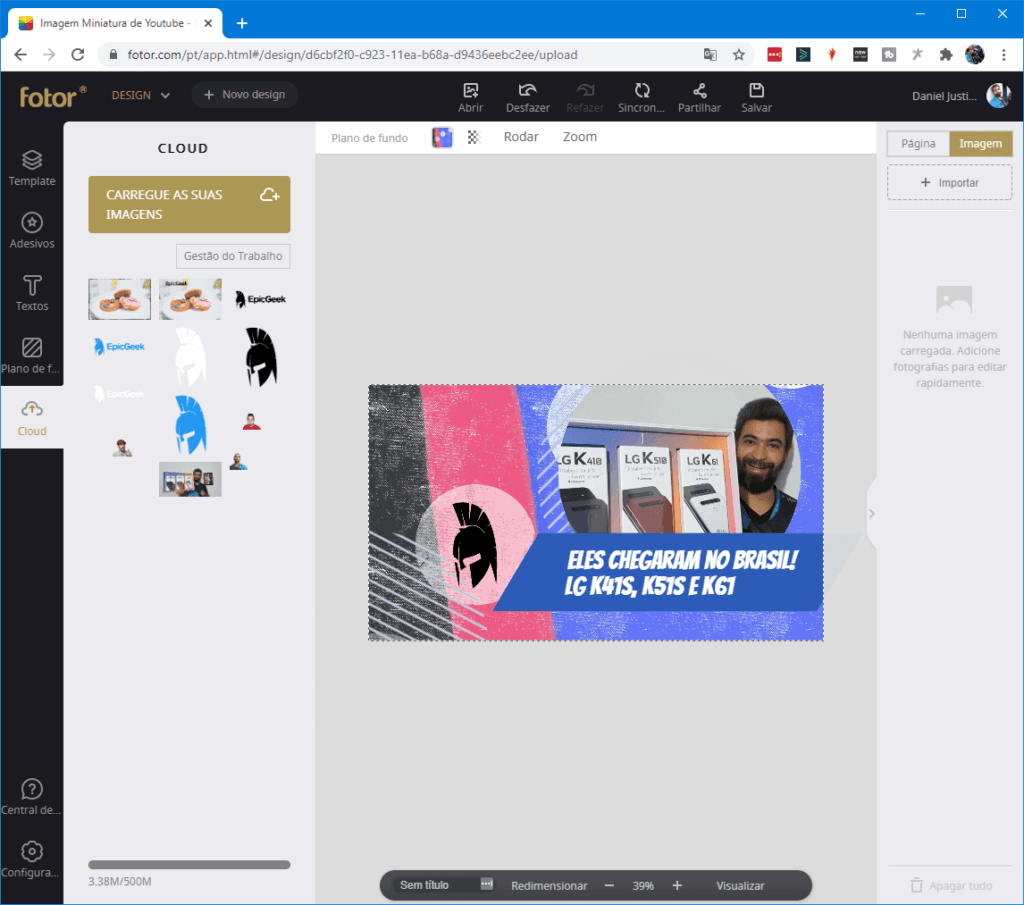Click the Carregue as suas imagens button
The height and width of the screenshot is (905, 1024).
point(189,205)
